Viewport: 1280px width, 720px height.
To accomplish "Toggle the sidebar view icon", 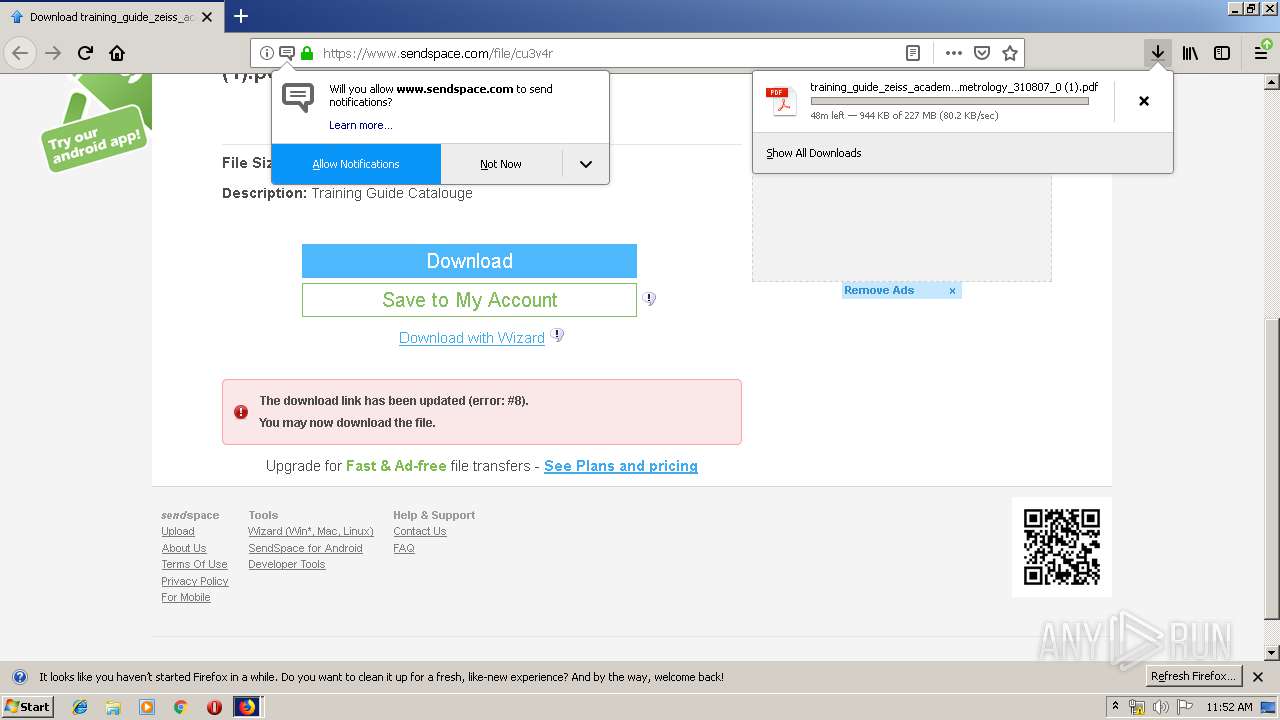I will tap(1222, 53).
